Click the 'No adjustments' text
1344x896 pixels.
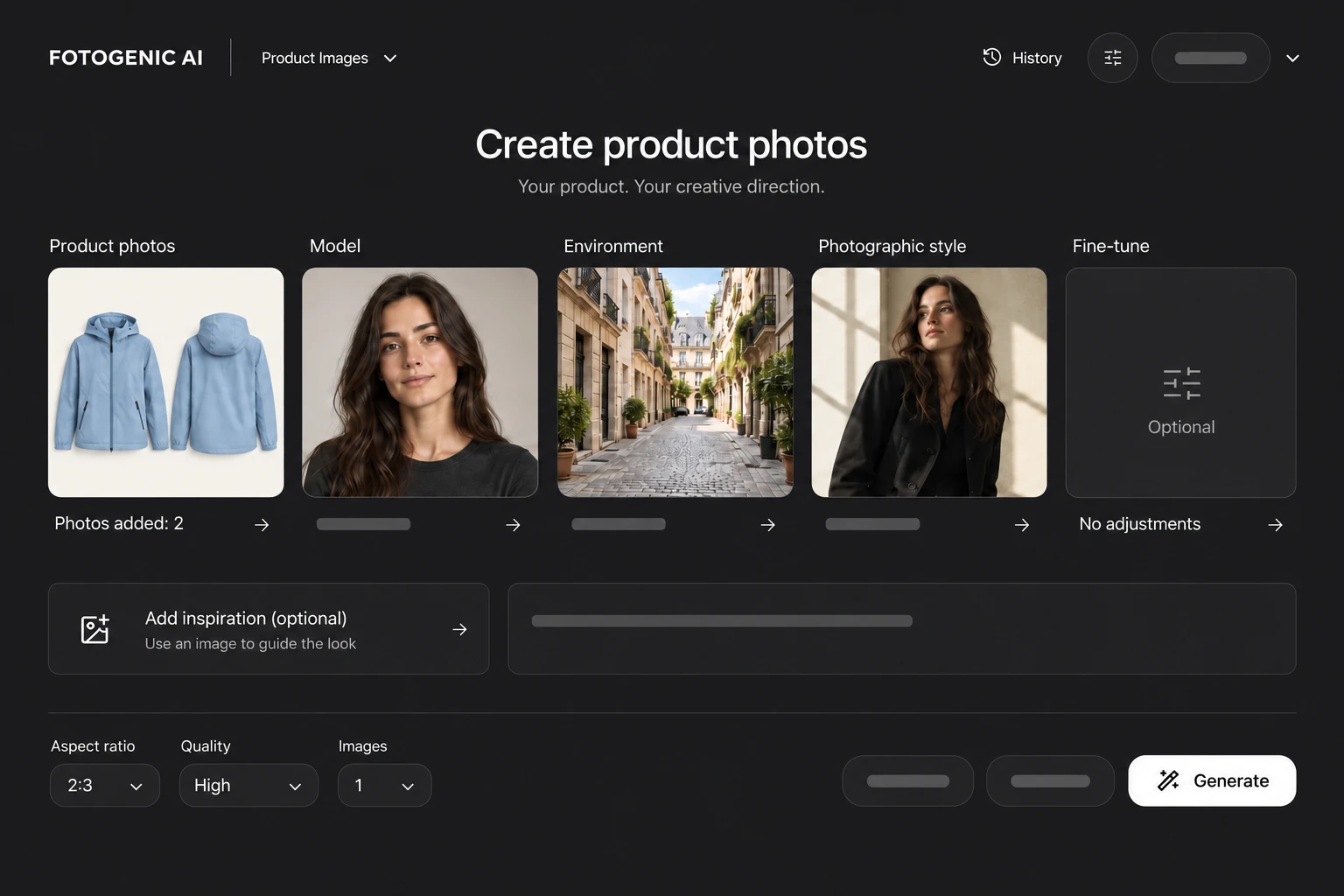1140,523
